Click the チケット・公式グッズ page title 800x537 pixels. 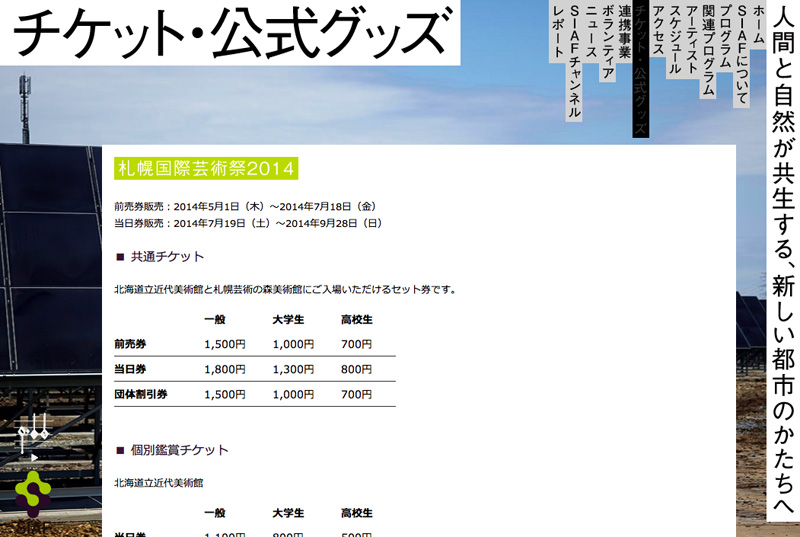[x=230, y=32]
